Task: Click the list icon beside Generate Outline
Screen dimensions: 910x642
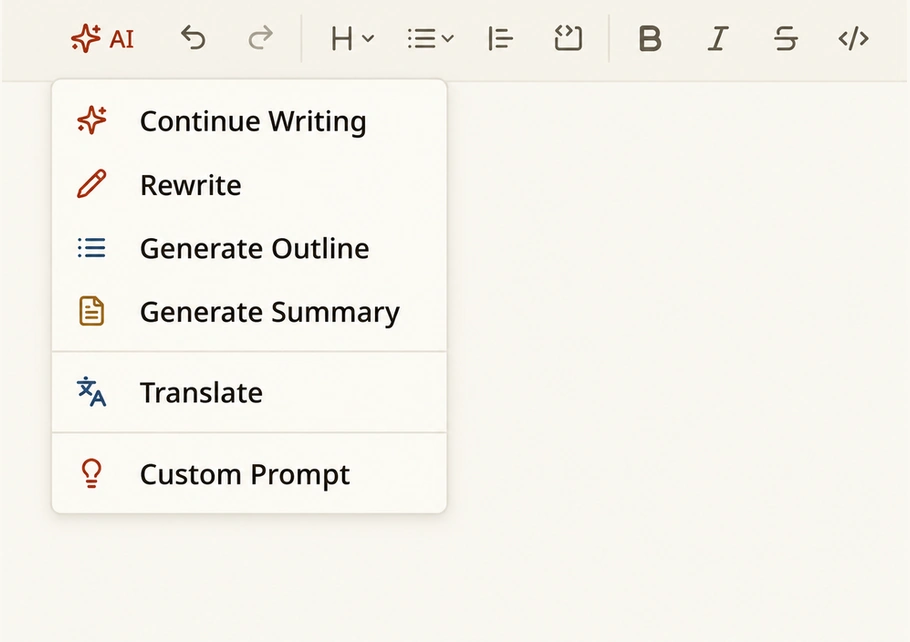Action: (x=92, y=248)
